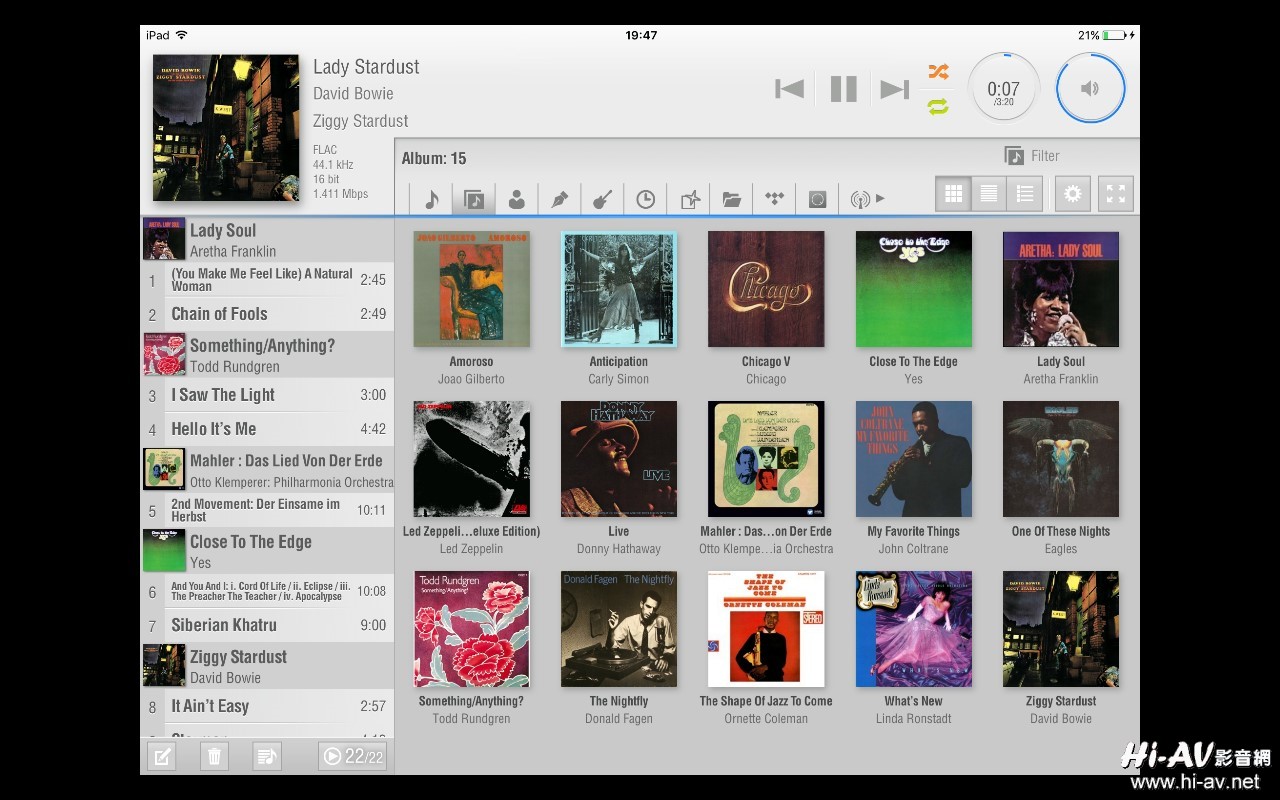Image resolution: width=1280 pixels, height=800 pixels.
Task: Open the Amoroso album by Joao Gilberto
Action: [471, 289]
